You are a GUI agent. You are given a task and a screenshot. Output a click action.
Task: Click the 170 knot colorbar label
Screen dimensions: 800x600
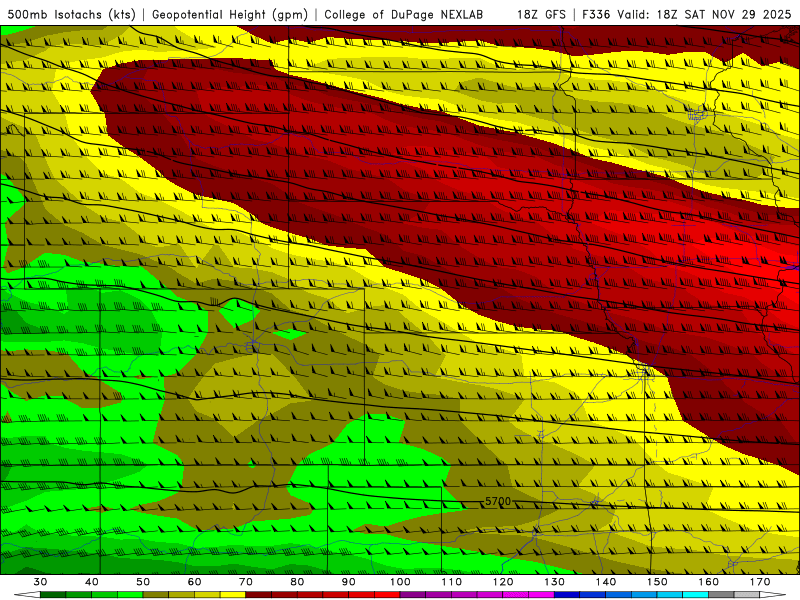point(760,582)
